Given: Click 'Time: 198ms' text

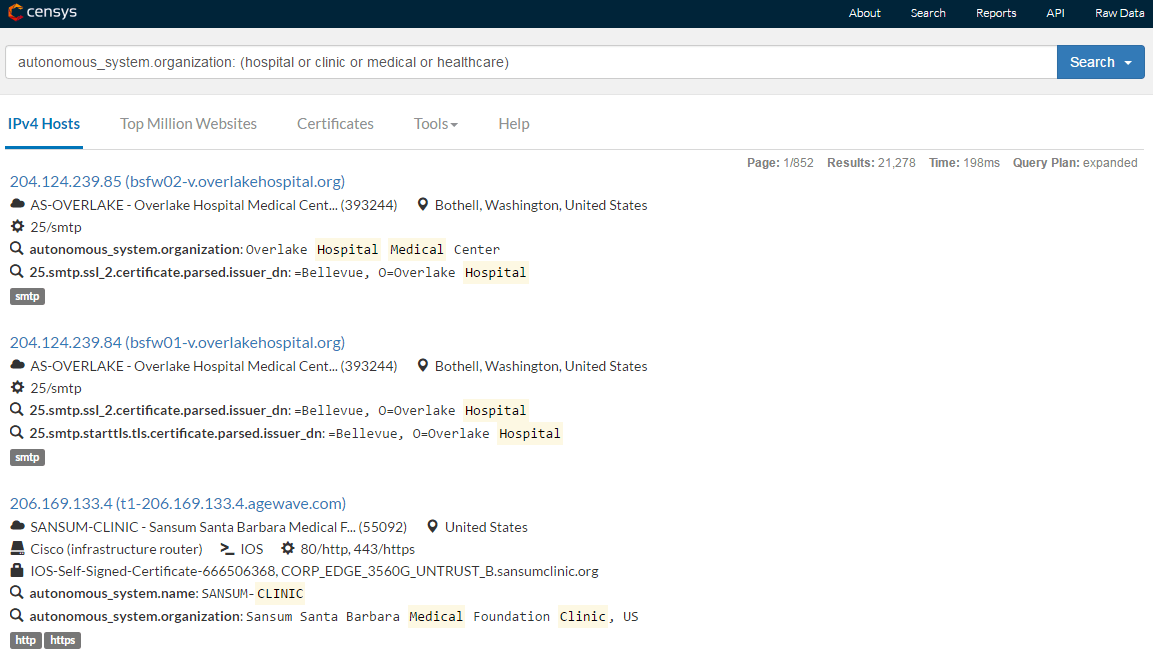Looking at the screenshot, I should [964, 163].
